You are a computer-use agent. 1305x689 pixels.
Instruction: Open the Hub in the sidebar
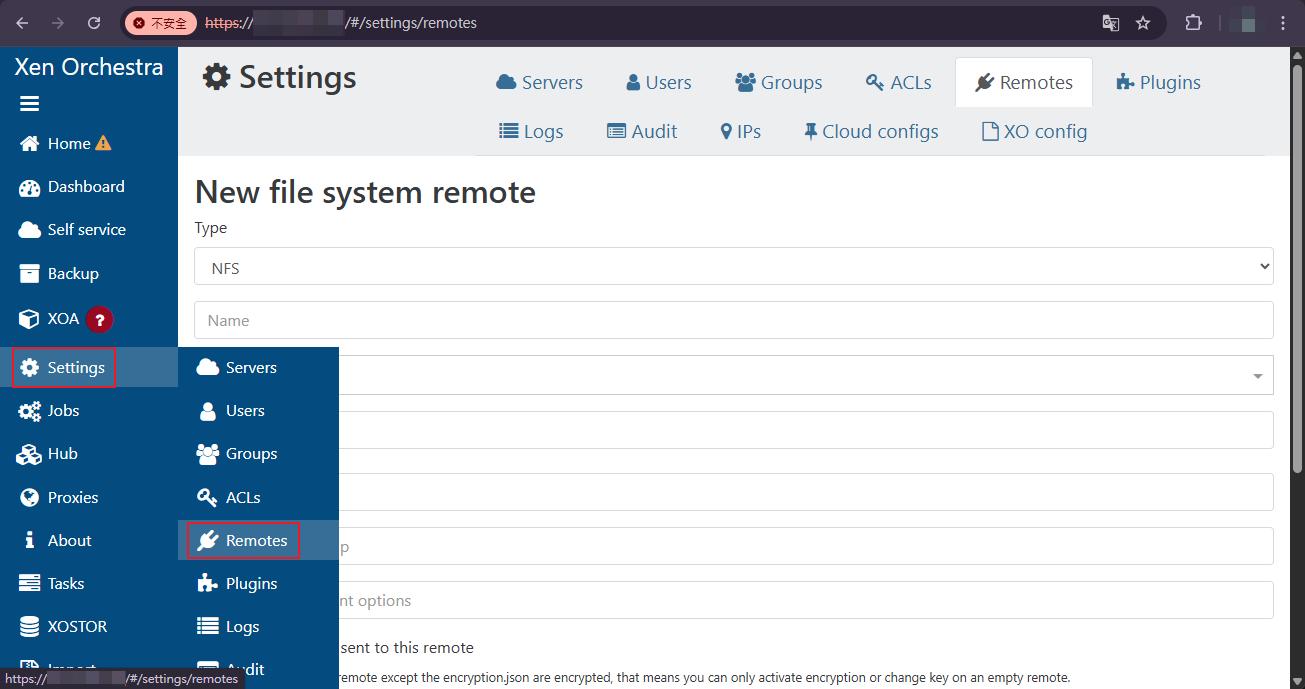click(48, 454)
